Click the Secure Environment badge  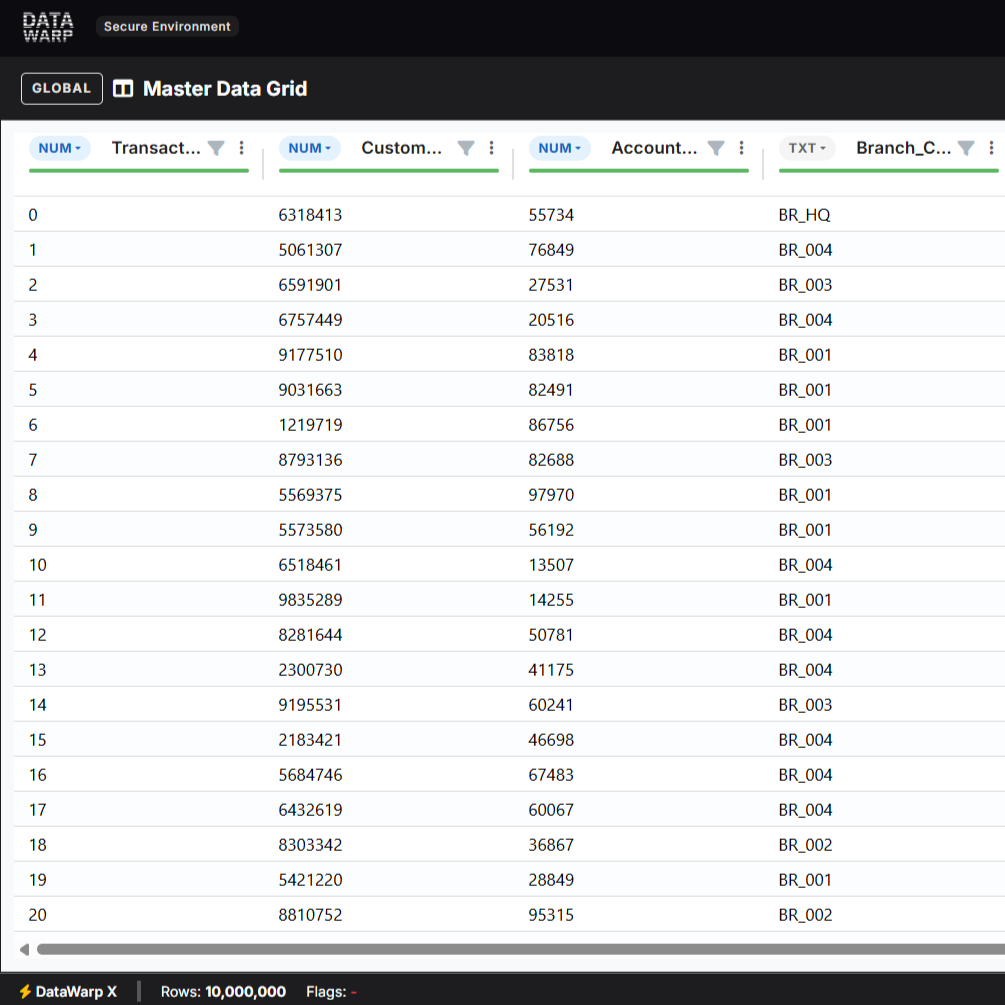[x=167, y=27]
